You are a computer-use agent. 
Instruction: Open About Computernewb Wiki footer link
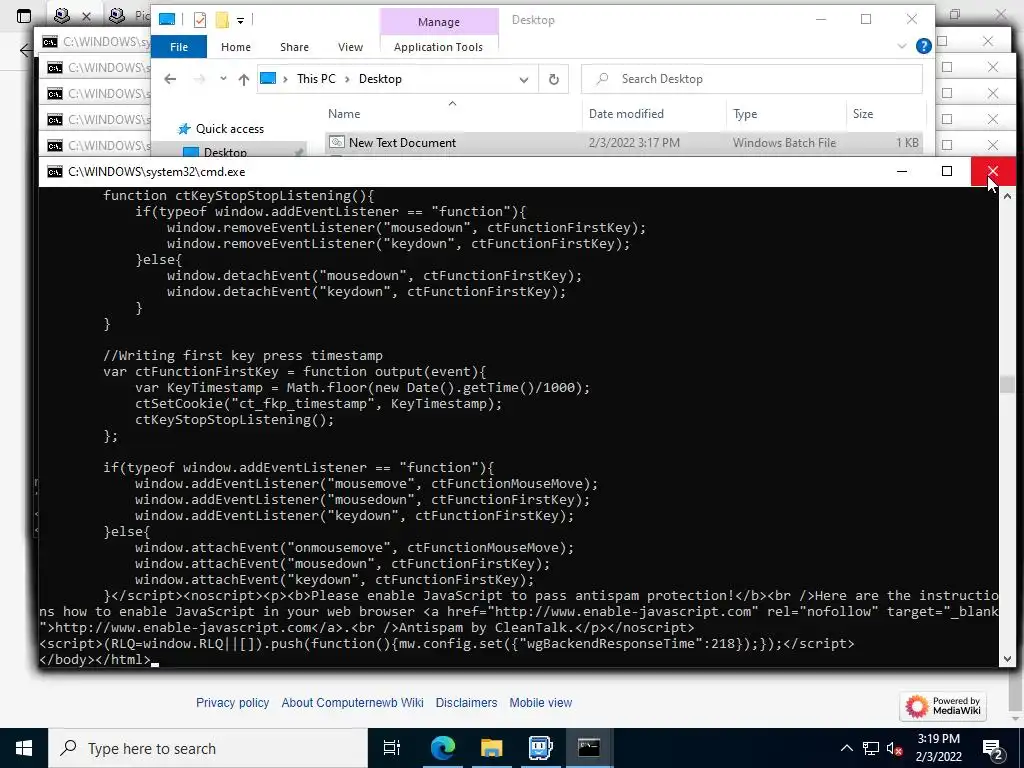tap(353, 703)
